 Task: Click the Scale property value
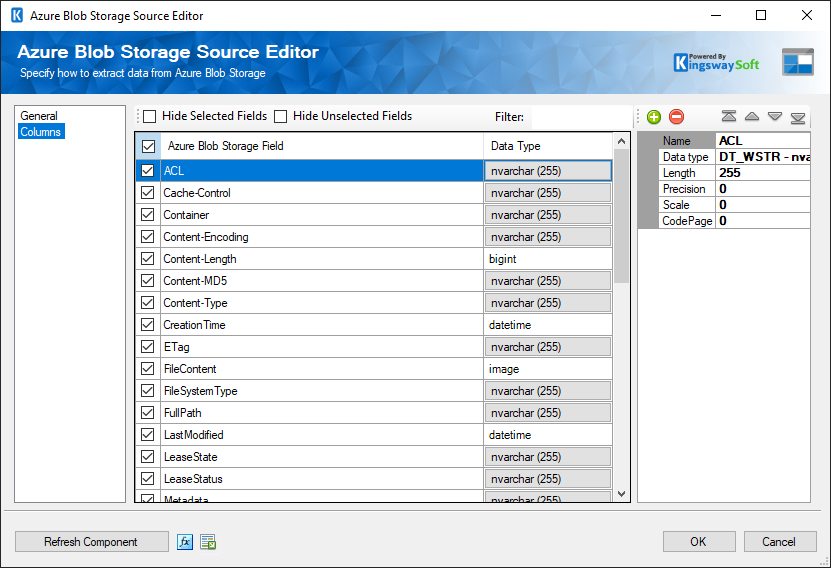pyautogui.click(x=763, y=205)
